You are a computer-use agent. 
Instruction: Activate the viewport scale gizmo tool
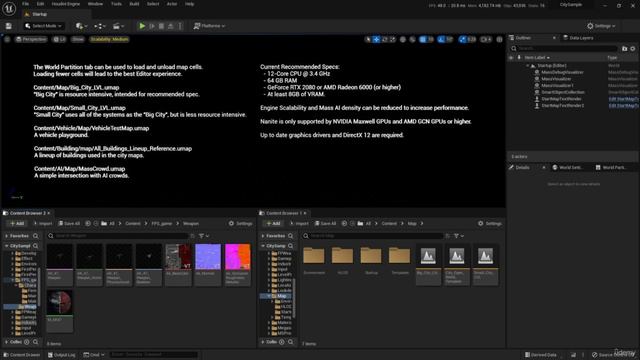tap(392, 39)
